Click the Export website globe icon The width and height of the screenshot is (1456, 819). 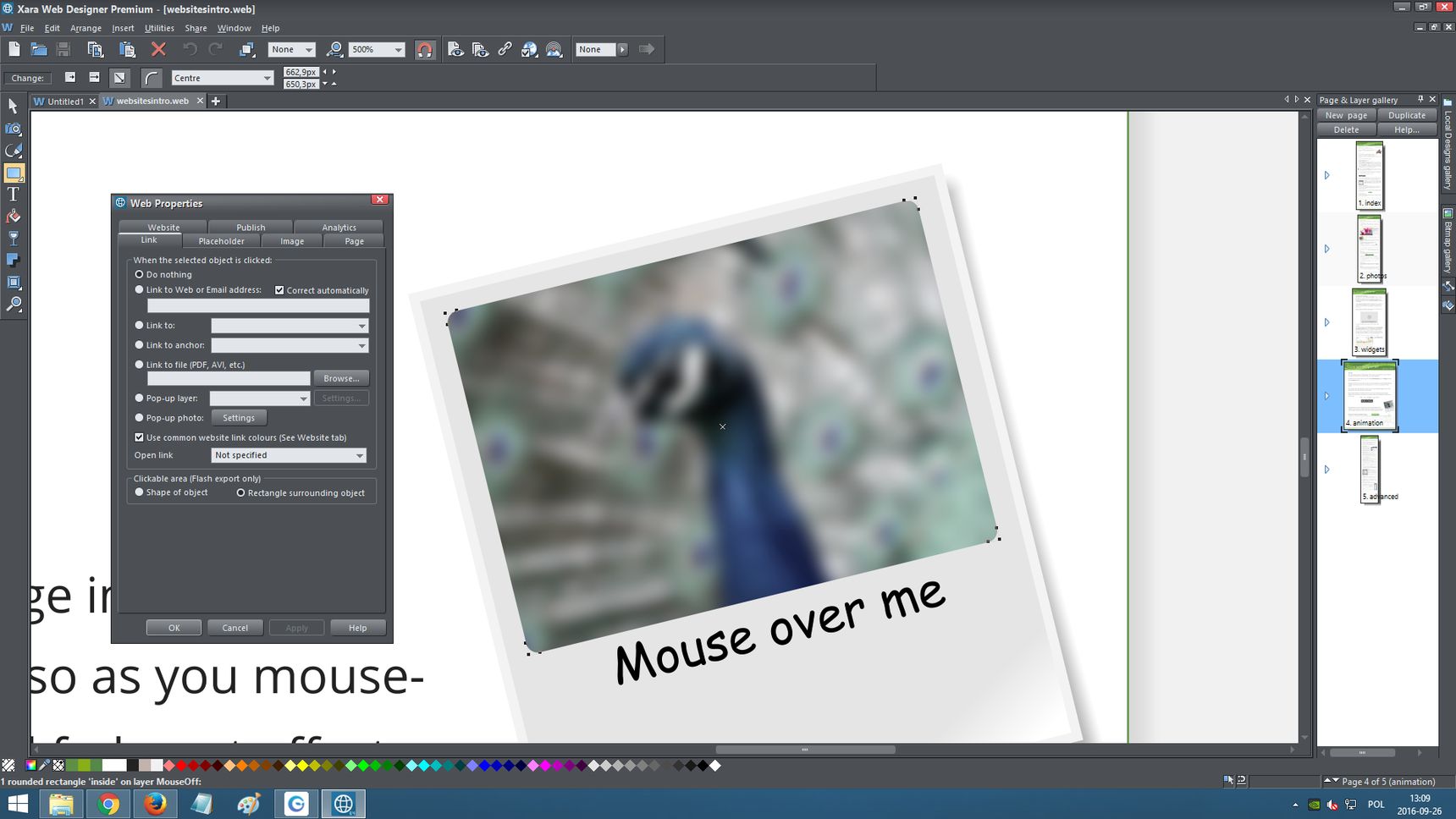tap(529, 50)
